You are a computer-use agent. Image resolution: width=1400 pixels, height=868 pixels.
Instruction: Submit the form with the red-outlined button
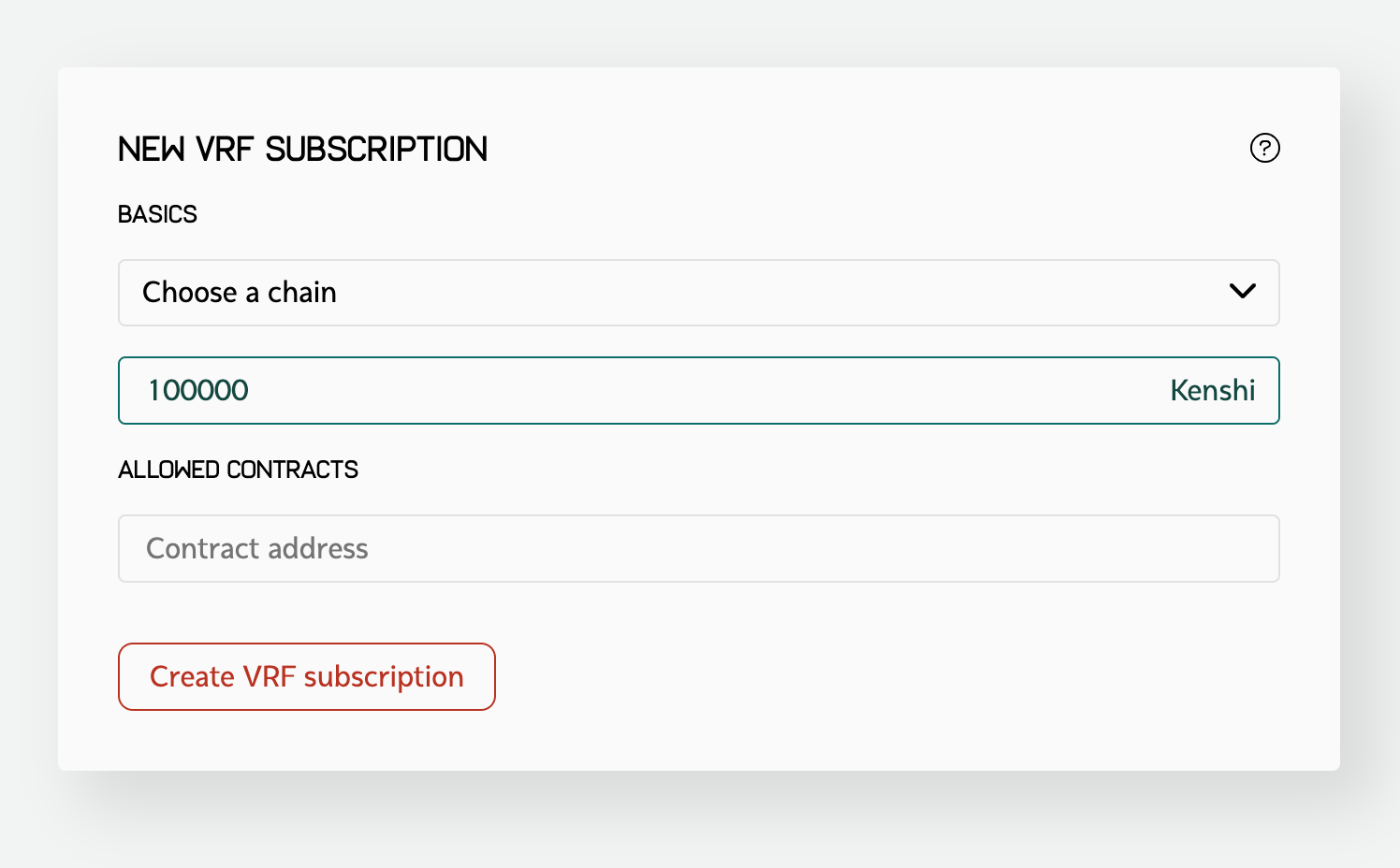306,676
